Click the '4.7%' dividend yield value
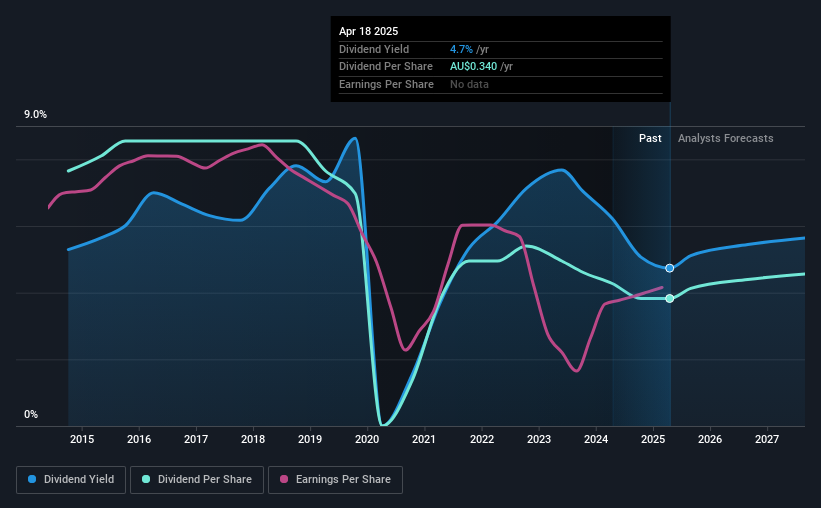This screenshot has height=508, width=821. [x=461, y=49]
